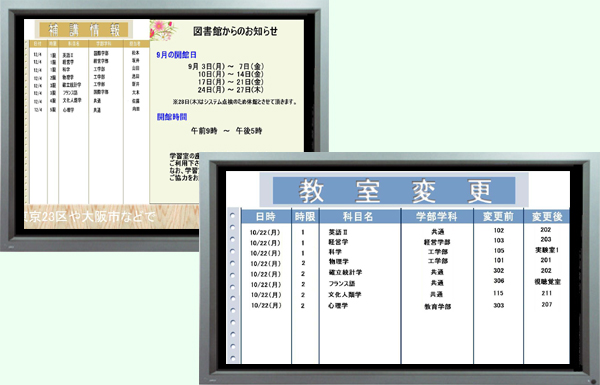Click the 英語Ⅱ subject entry
600x385 pixels.
point(338,232)
